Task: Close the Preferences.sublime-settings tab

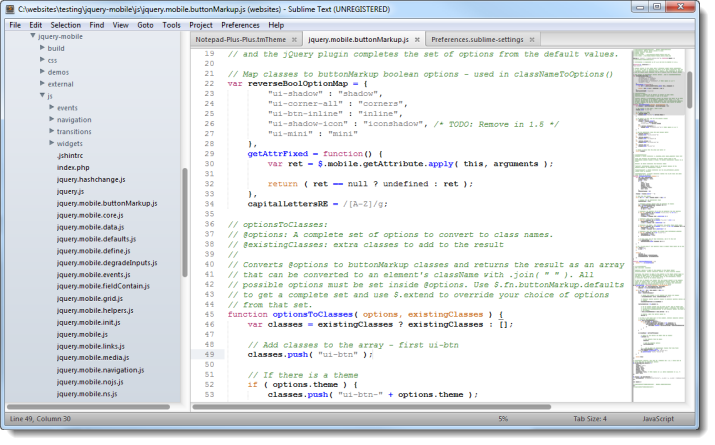Action: click(532, 40)
